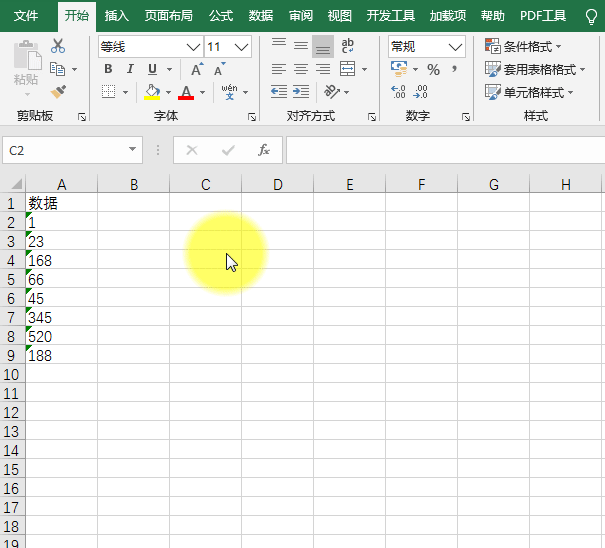Click the Cut scissors icon
Screen dimensions: 605x548
click(x=58, y=46)
